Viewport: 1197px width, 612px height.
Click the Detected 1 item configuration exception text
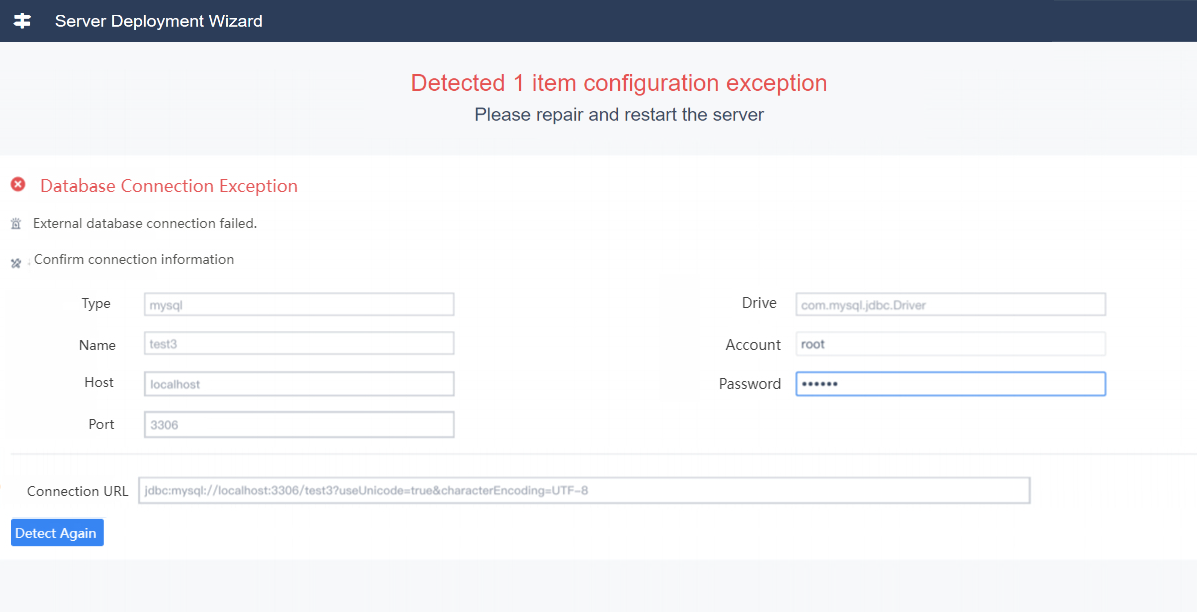pos(619,82)
